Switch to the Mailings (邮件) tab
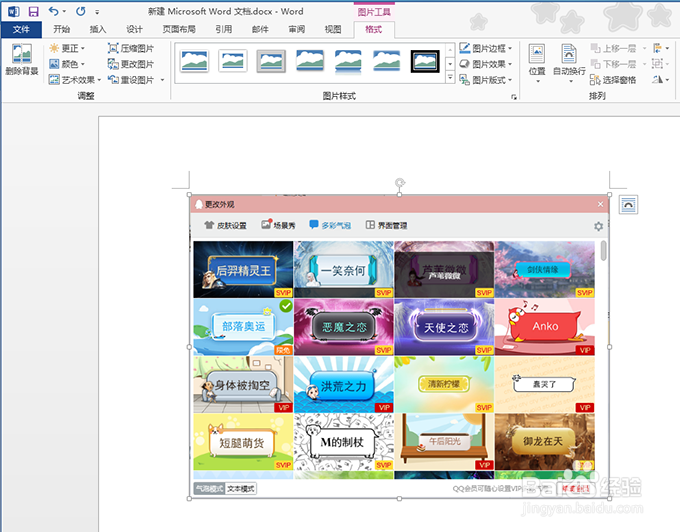Screen dimensions: 680x532 point(260,29)
